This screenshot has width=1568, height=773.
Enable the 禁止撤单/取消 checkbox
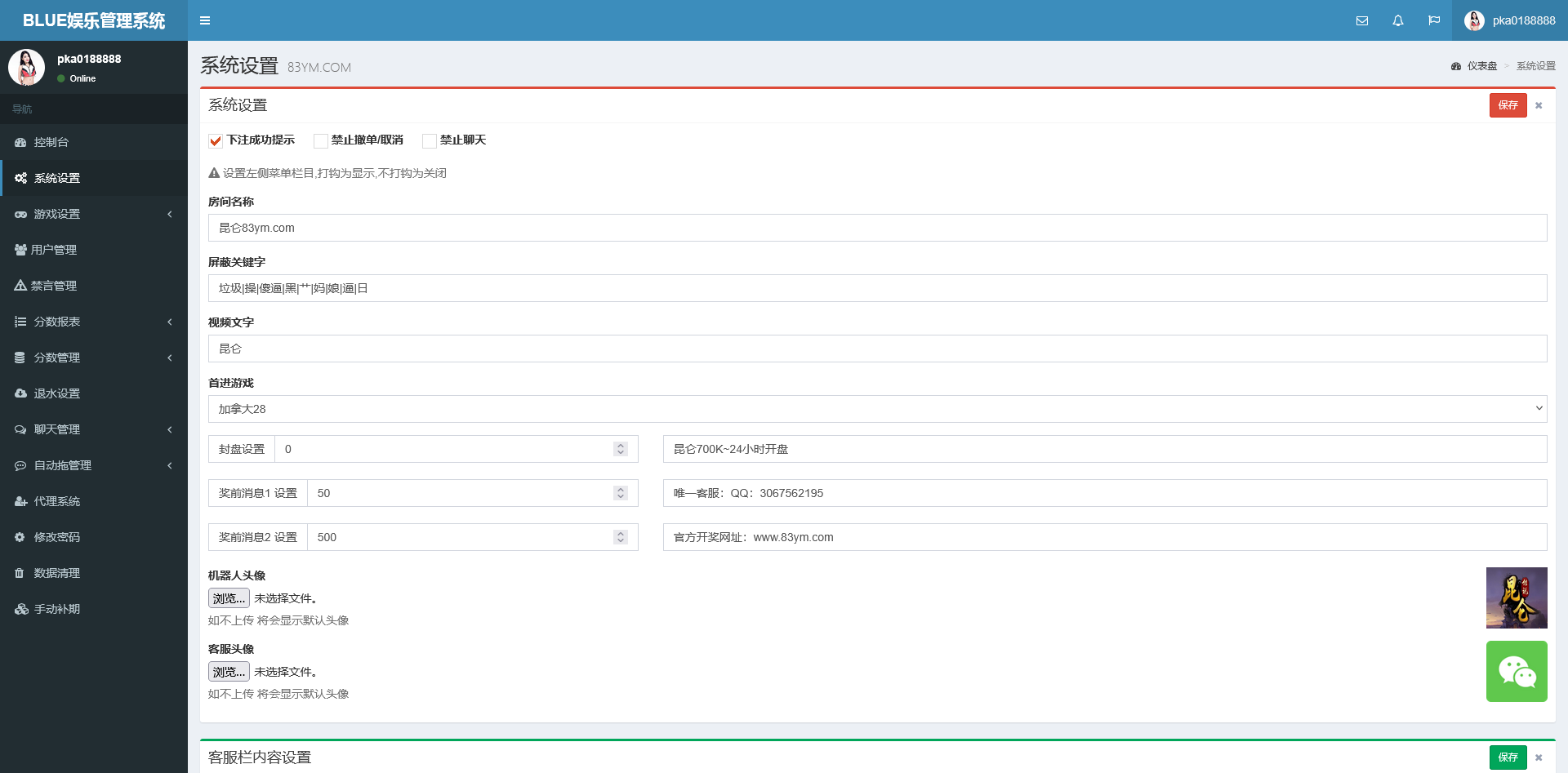[x=321, y=140]
